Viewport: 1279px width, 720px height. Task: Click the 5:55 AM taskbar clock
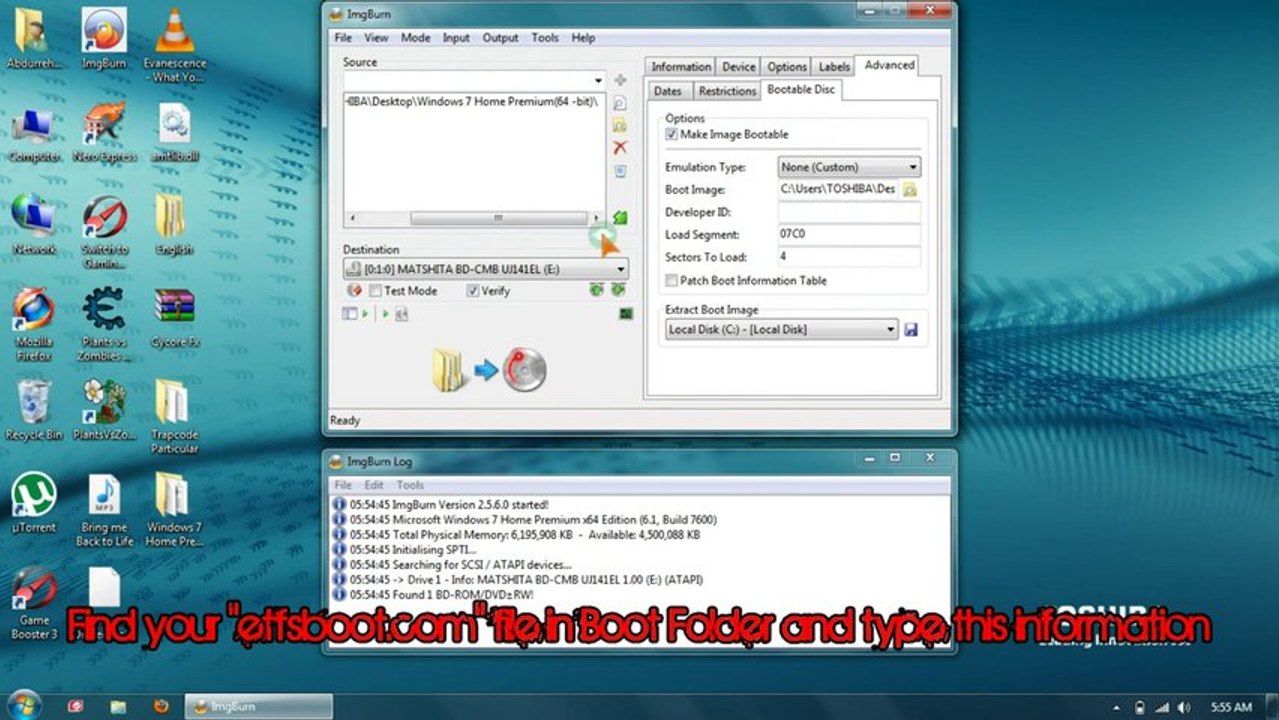tap(1230, 707)
